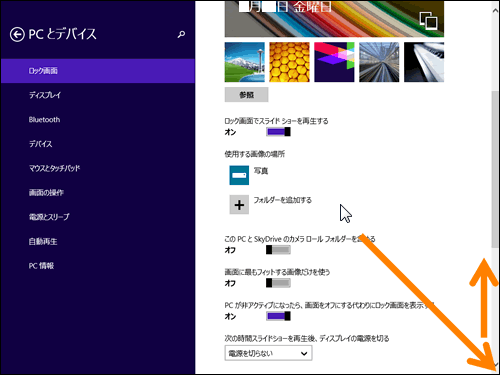Click scrollbar up arrow
The width and height of the screenshot is (500, 375).
click(x=495, y=11)
